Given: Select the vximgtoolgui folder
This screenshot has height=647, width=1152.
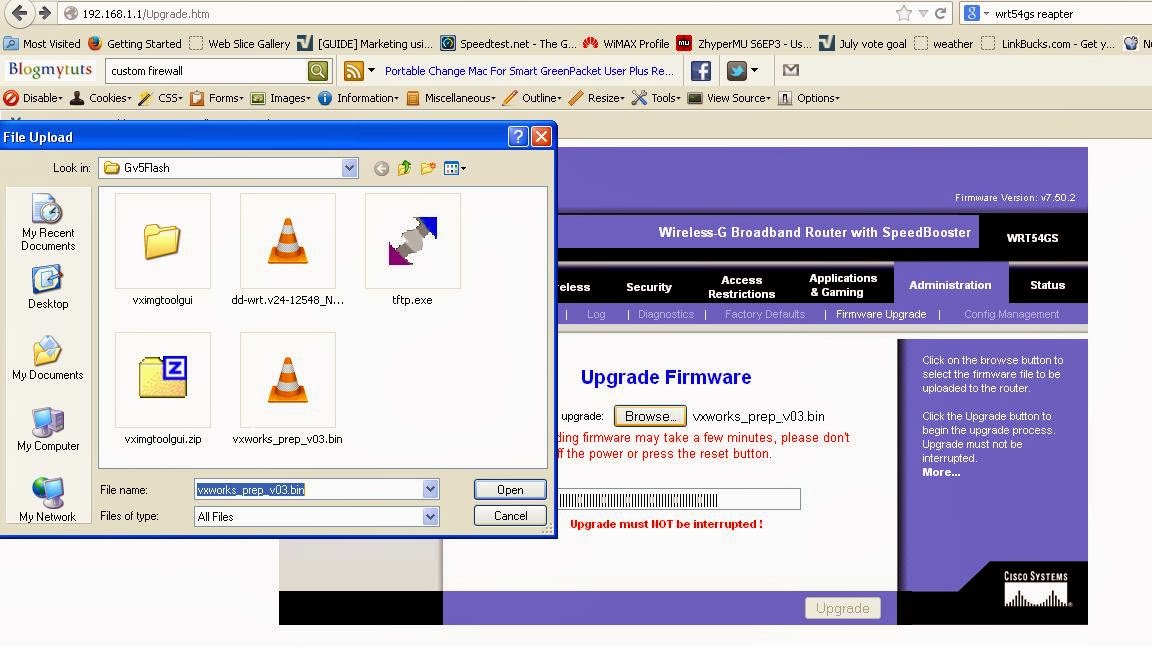Looking at the screenshot, I should coord(162,250).
